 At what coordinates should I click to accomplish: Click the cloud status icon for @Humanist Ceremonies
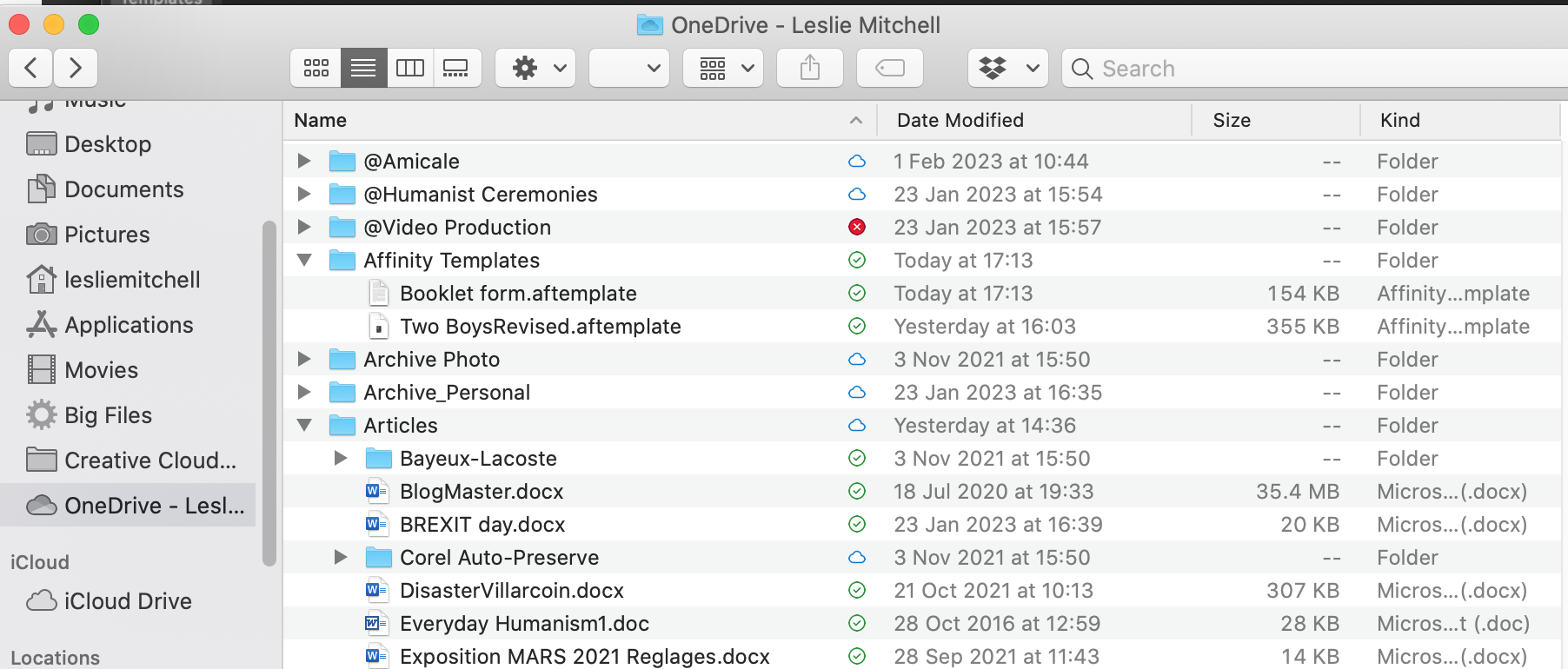click(x=857, y=194)
